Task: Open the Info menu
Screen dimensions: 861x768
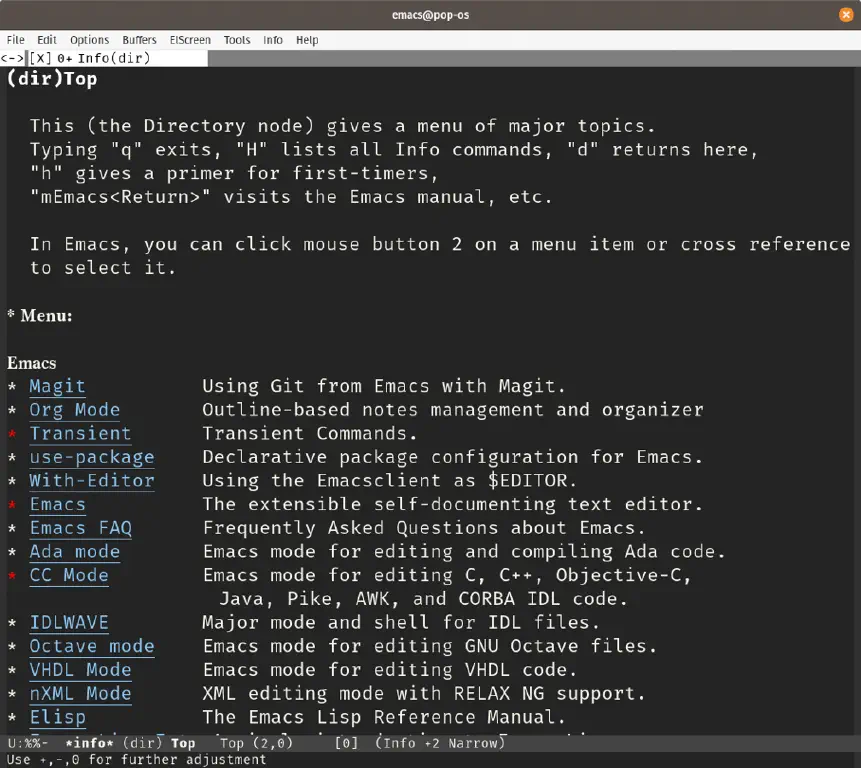Action: tap(272, 40)
